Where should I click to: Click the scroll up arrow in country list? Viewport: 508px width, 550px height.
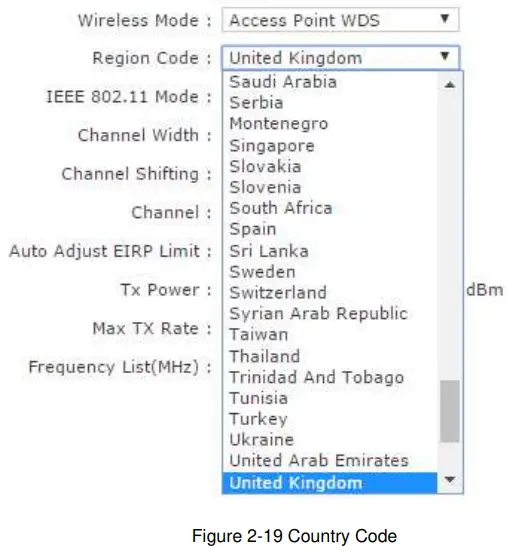[450, 85]
